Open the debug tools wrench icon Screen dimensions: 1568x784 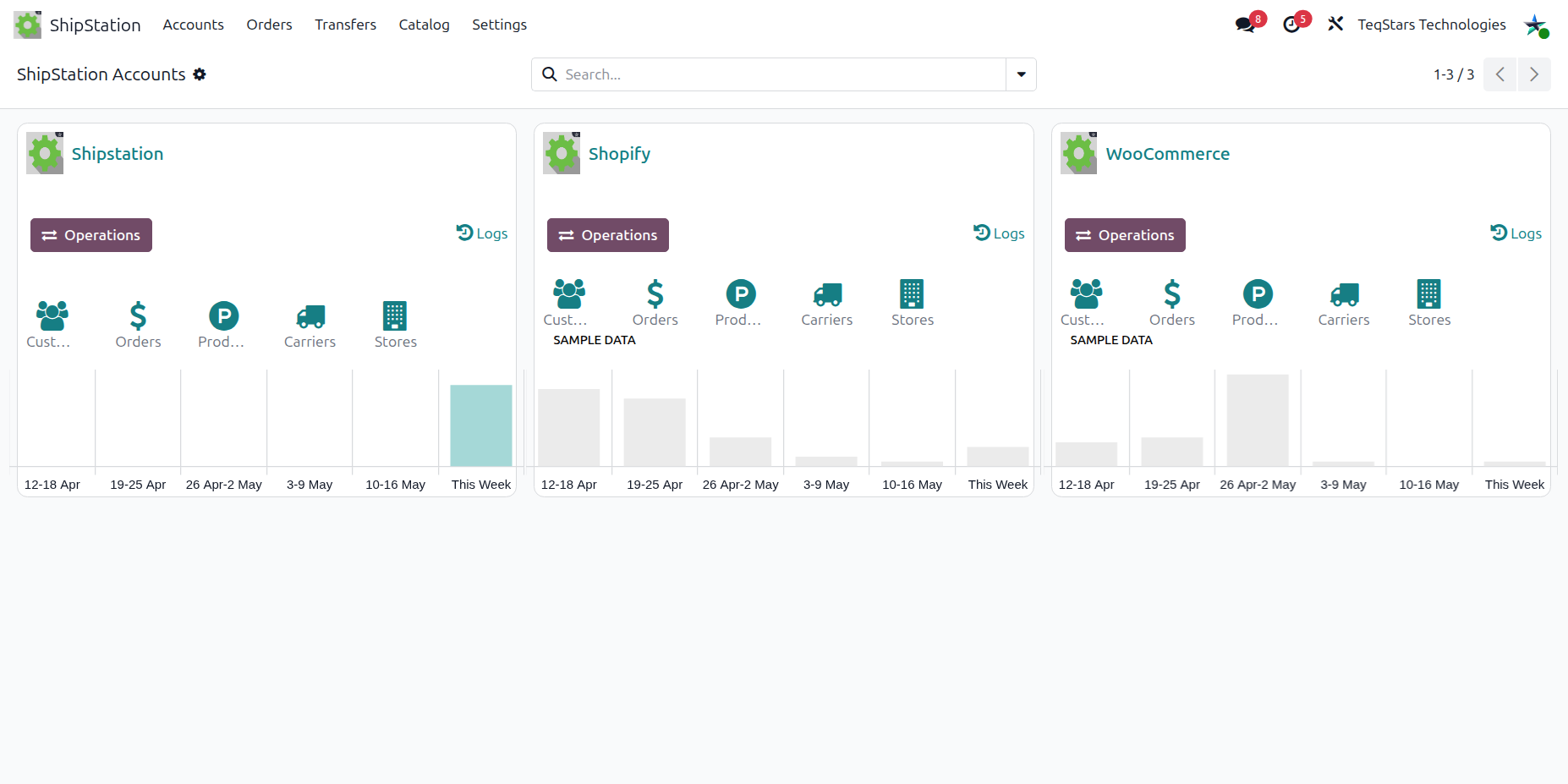(1335, 25)
